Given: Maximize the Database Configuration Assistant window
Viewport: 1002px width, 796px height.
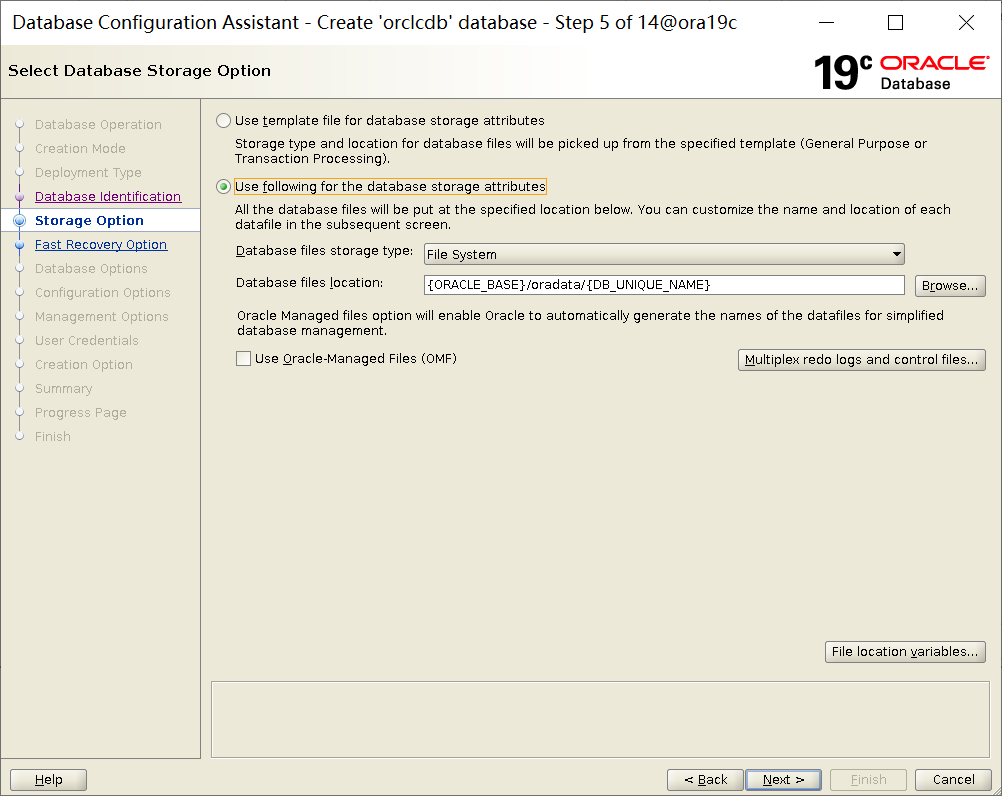Looking at the screenshot, I should tap(896, 22).
